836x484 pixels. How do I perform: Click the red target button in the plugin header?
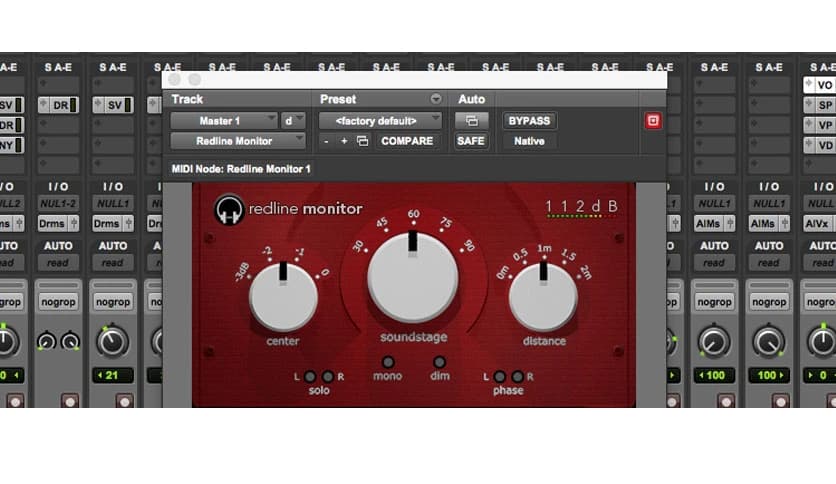point(653,121)
